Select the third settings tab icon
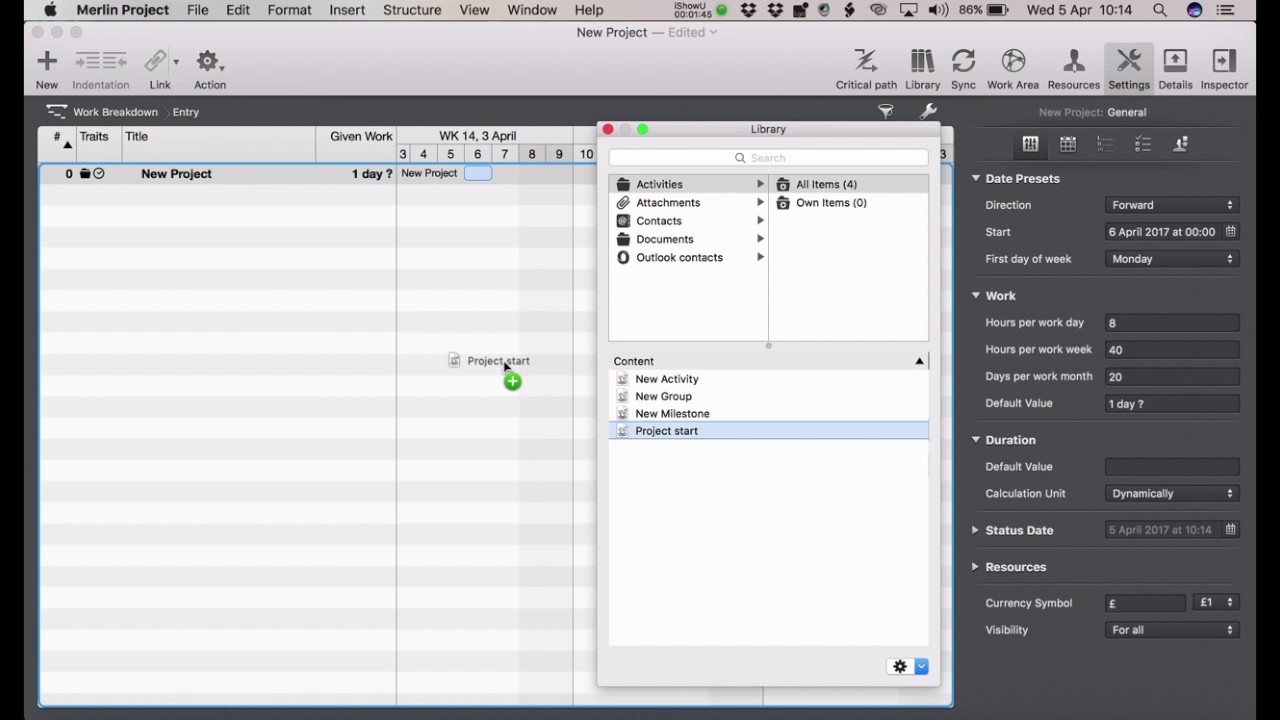This screenshot has width=1280, height=720. (x=1105, y=144)
